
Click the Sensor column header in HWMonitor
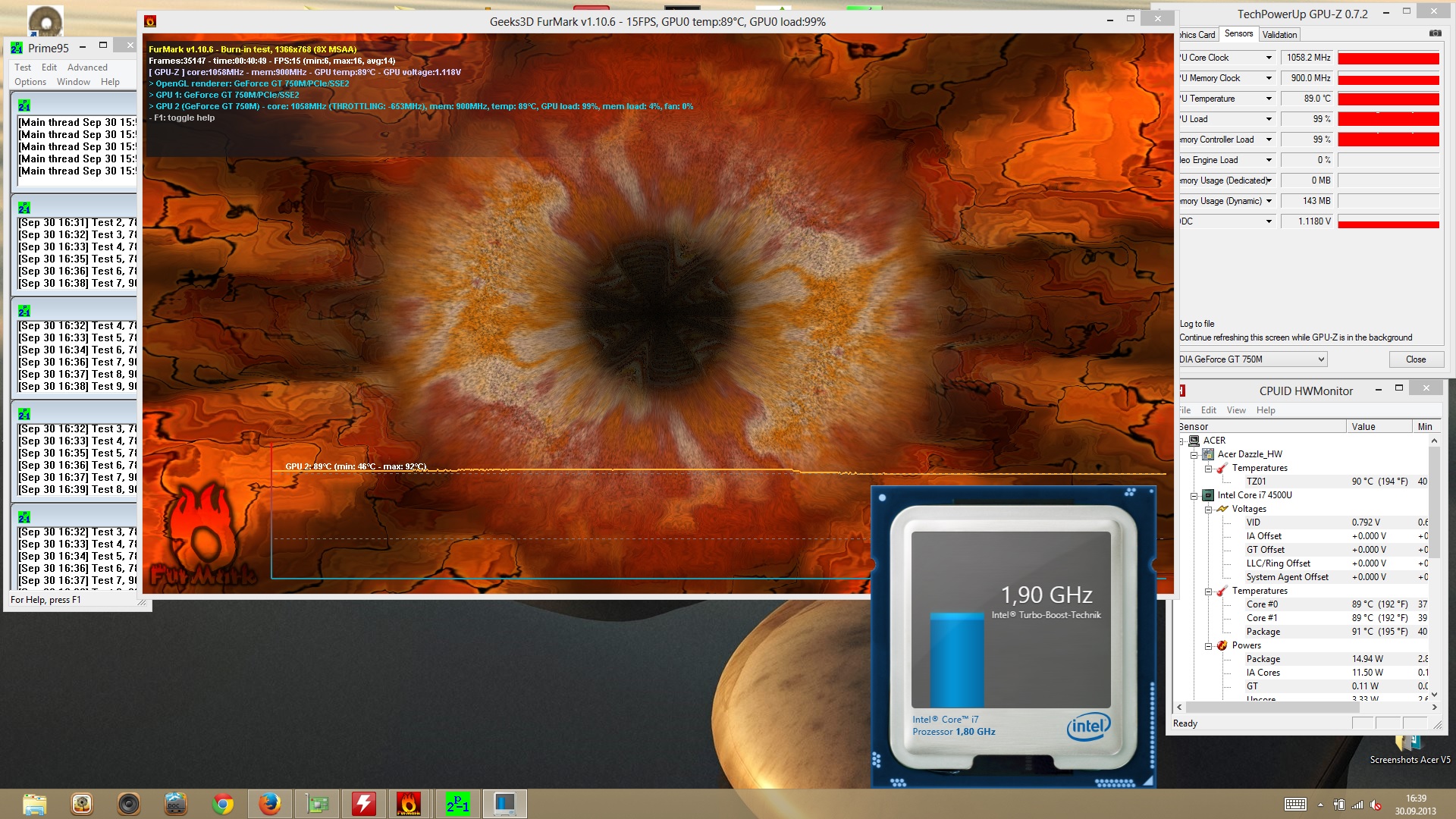[1261, 427]
